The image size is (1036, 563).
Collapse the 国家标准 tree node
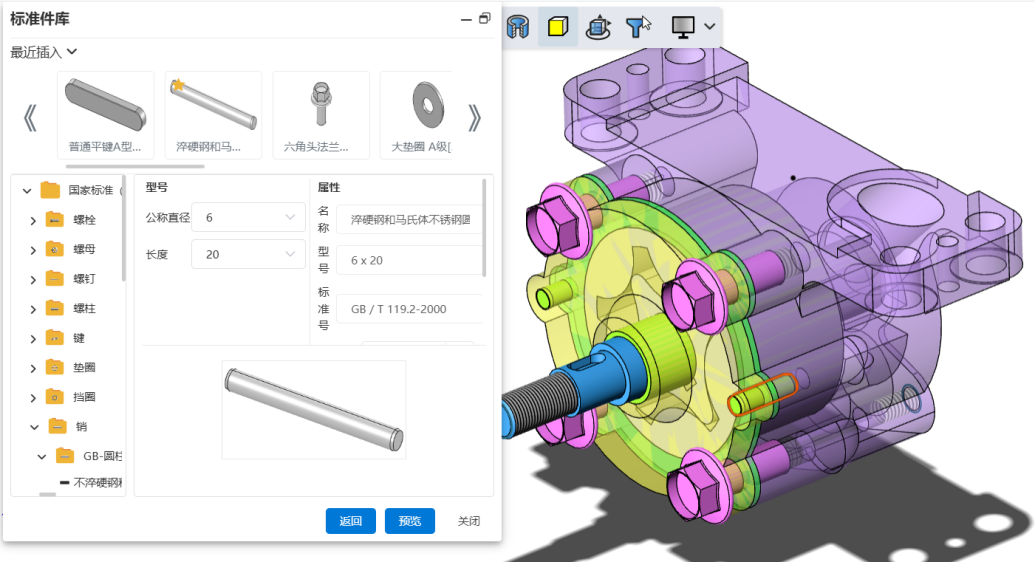tap(26, 191)
